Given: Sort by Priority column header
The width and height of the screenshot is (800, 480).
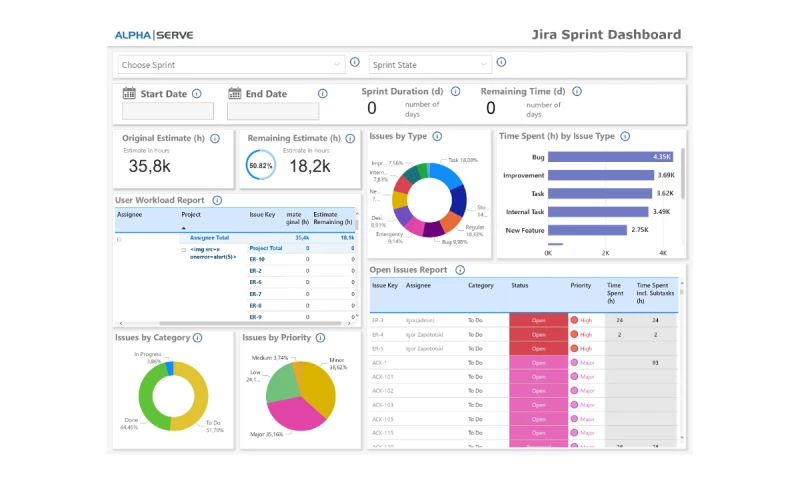Looking at the screenshot, I should [x=581, y=286].
